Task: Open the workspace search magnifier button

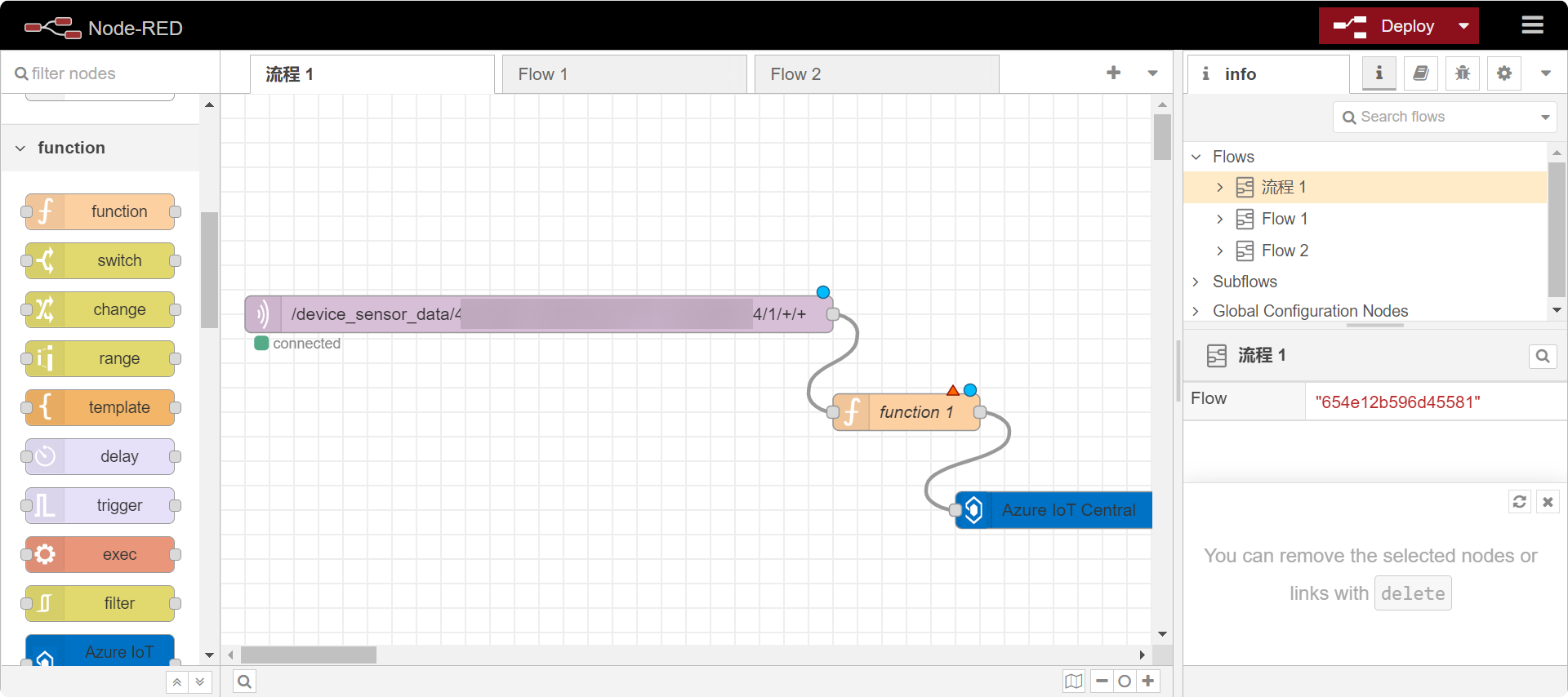Action: click(244, 681)
